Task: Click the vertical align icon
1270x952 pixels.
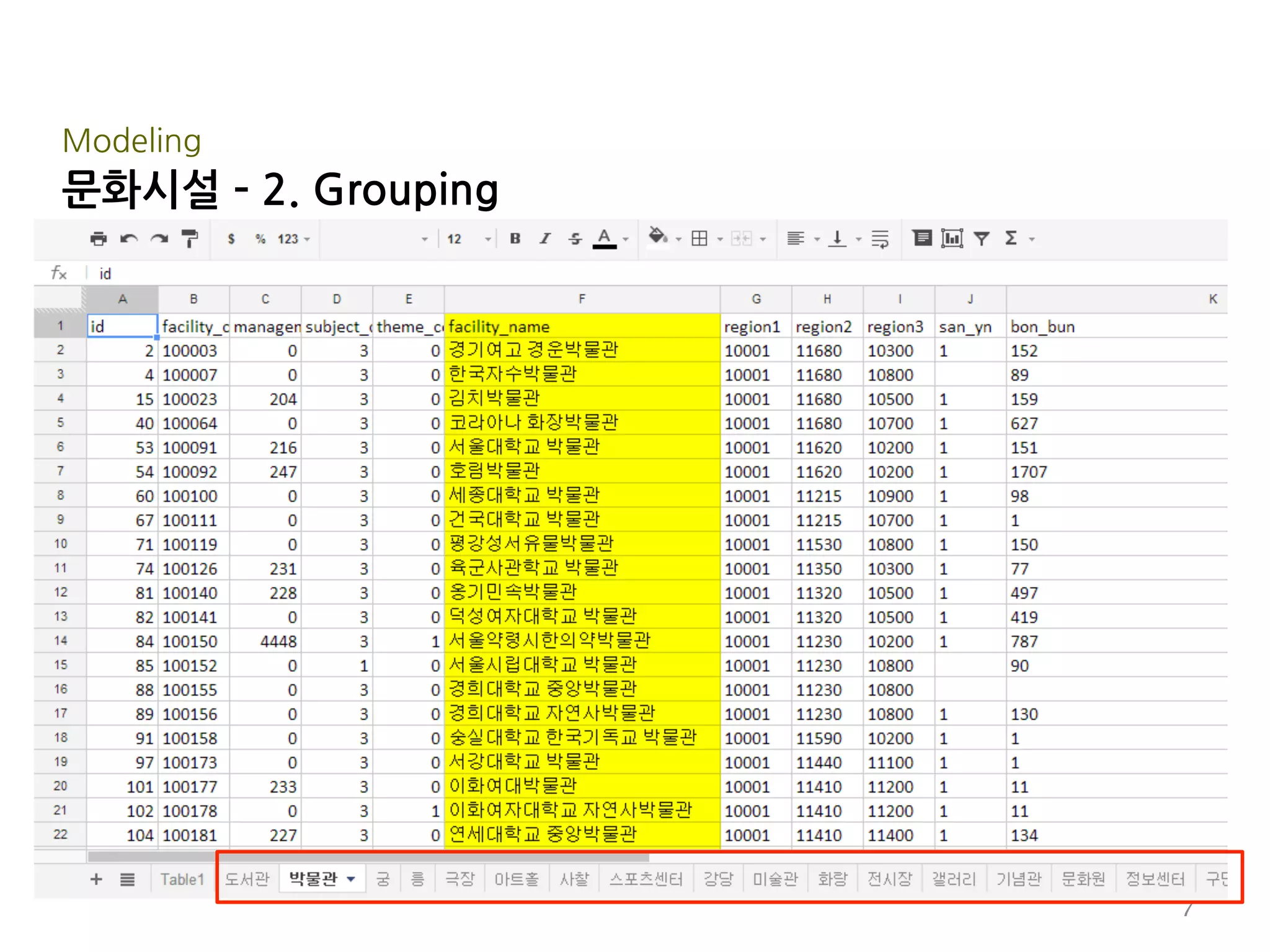Action: (x=837, y=239)
